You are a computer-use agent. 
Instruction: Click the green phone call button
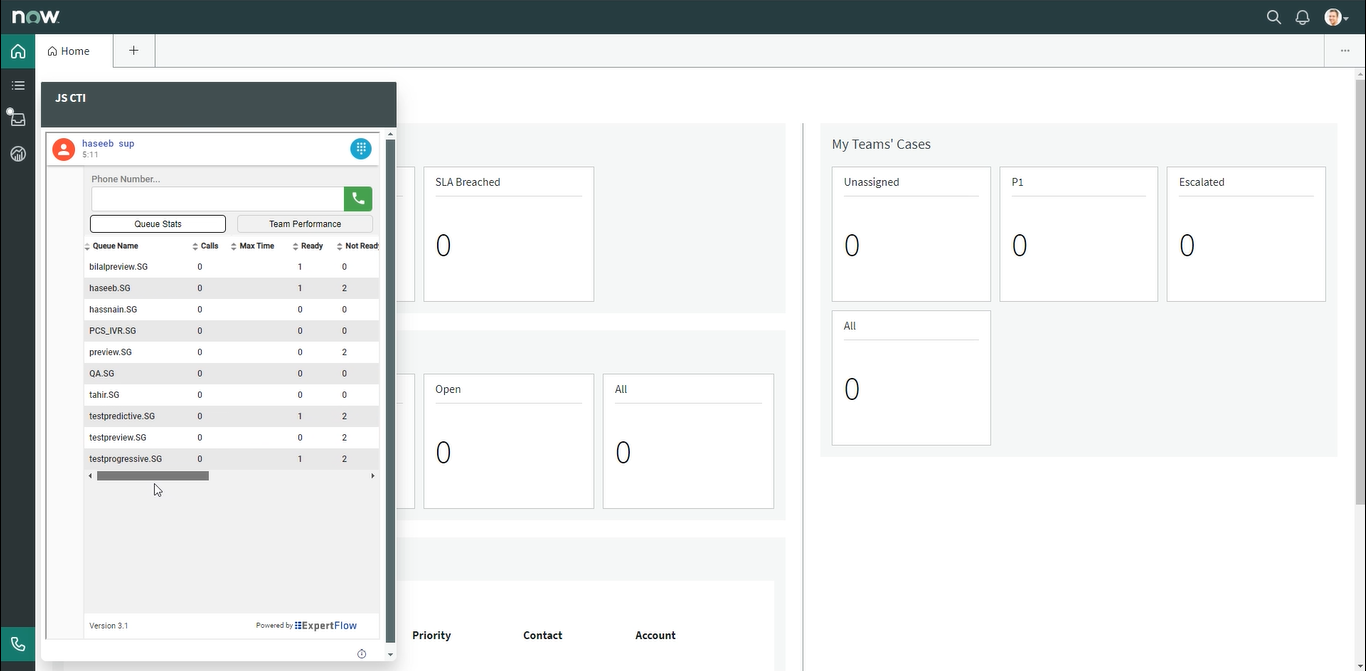point(358,199)
